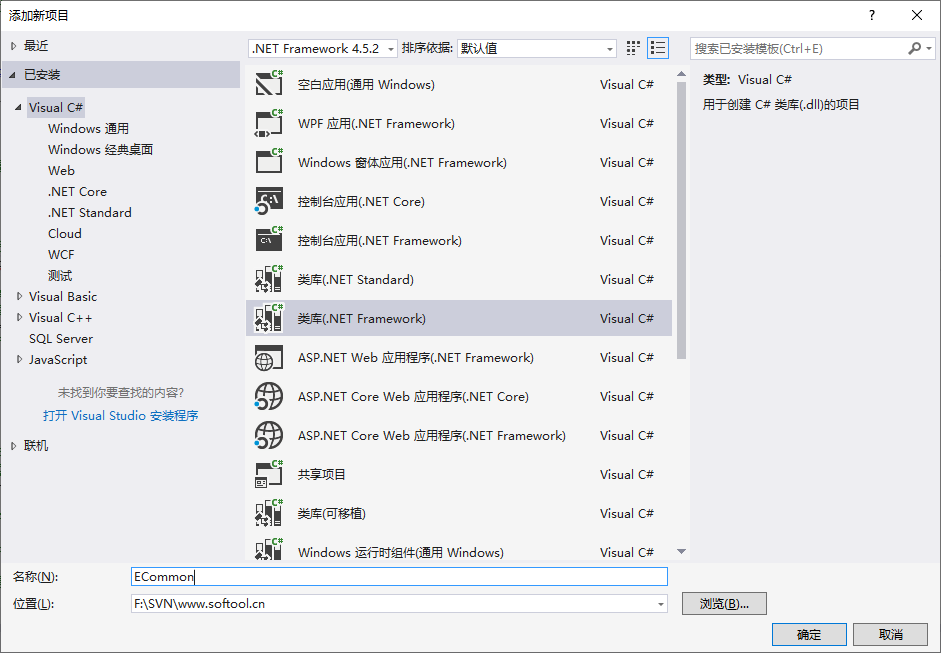
Task: Click the 控制台应用(.NET Core) template icon
Action: click(x=269, y=201)
